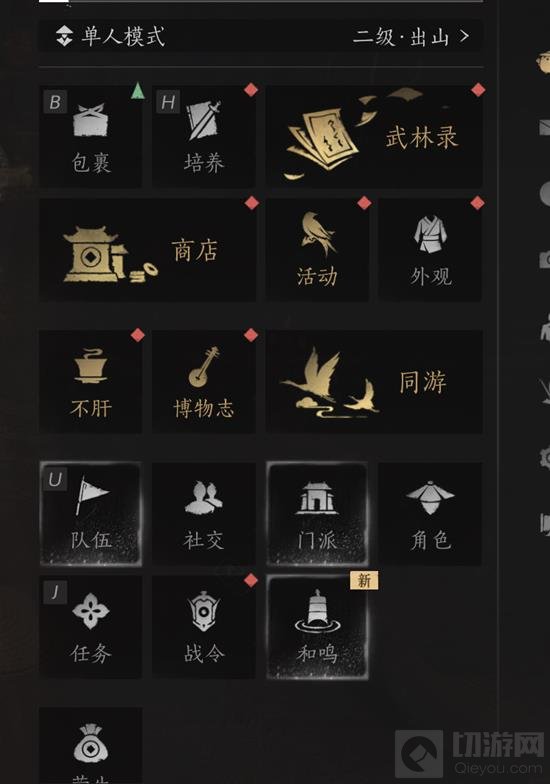Open the 同游 cranes tile
This screenshot has height=784, width=550.
point(374,382)
